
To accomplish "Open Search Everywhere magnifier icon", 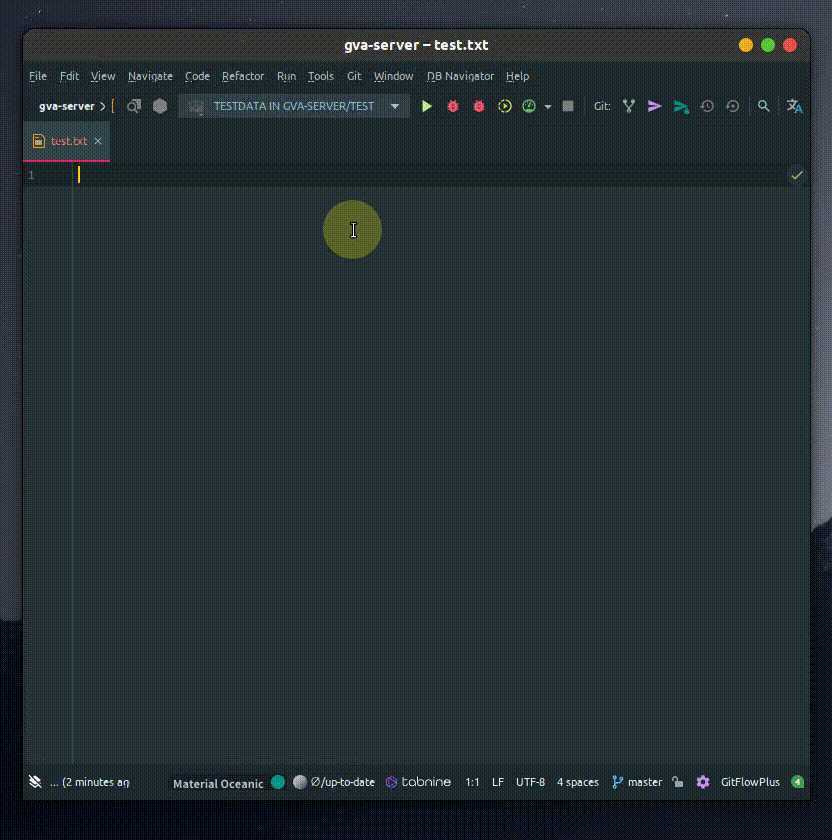I will tap(764, 106).
